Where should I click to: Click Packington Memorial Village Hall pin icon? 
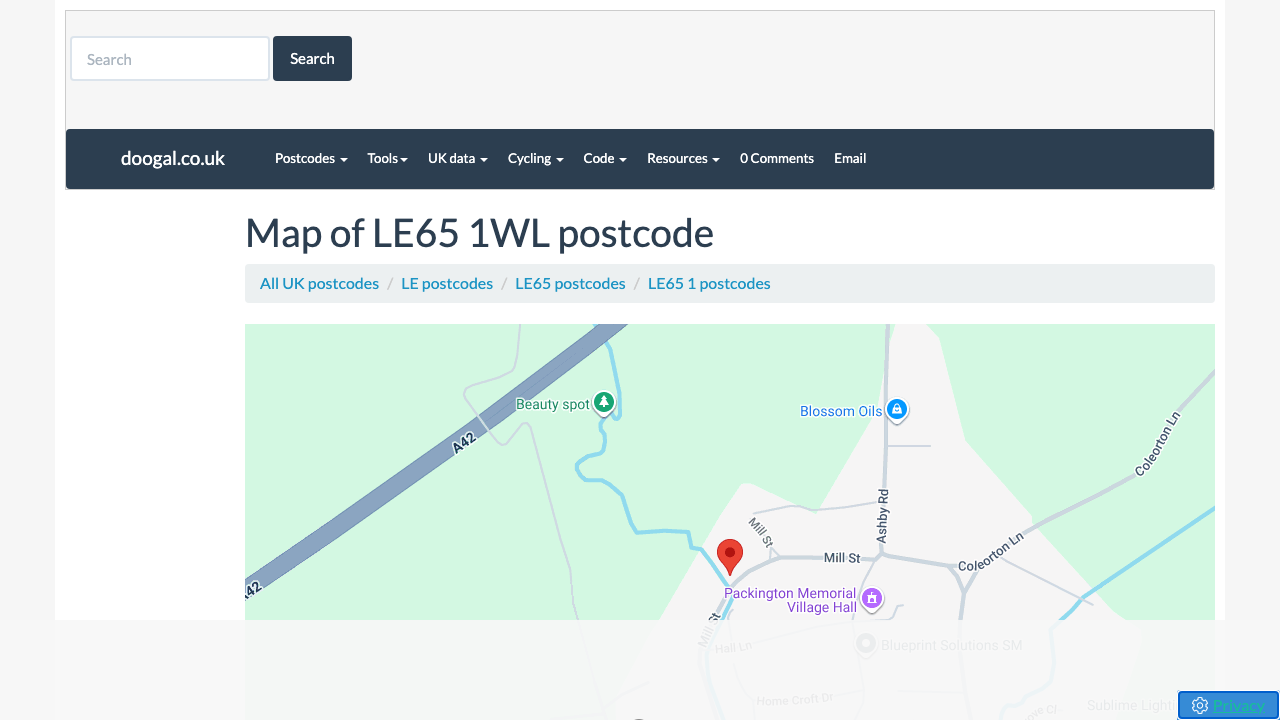(872, 598)
